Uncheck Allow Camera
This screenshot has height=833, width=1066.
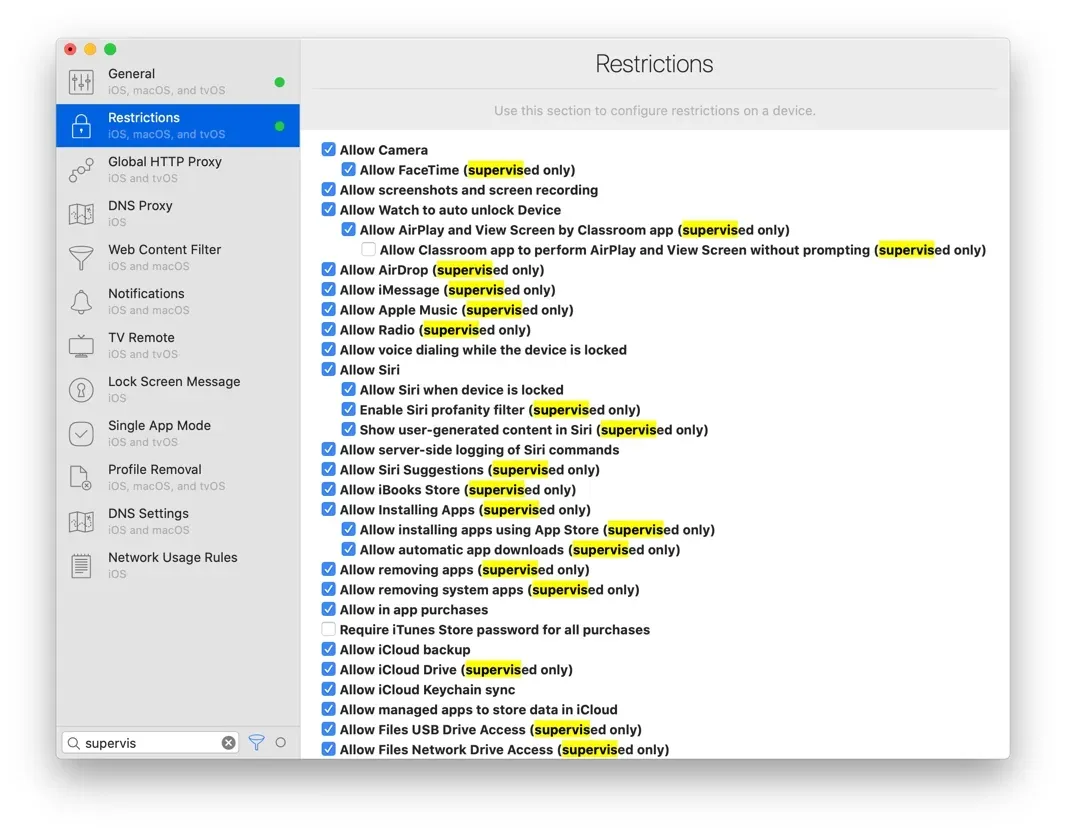coord(329,149)
